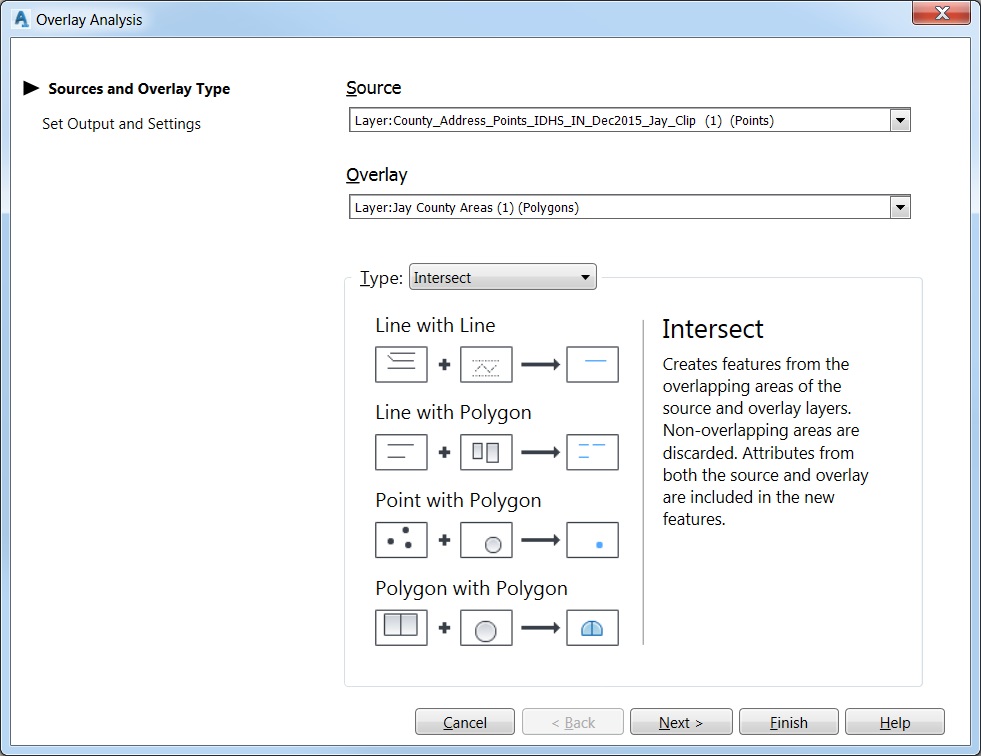
Task: Click the Source field label
Action: [x=374, y=88]
